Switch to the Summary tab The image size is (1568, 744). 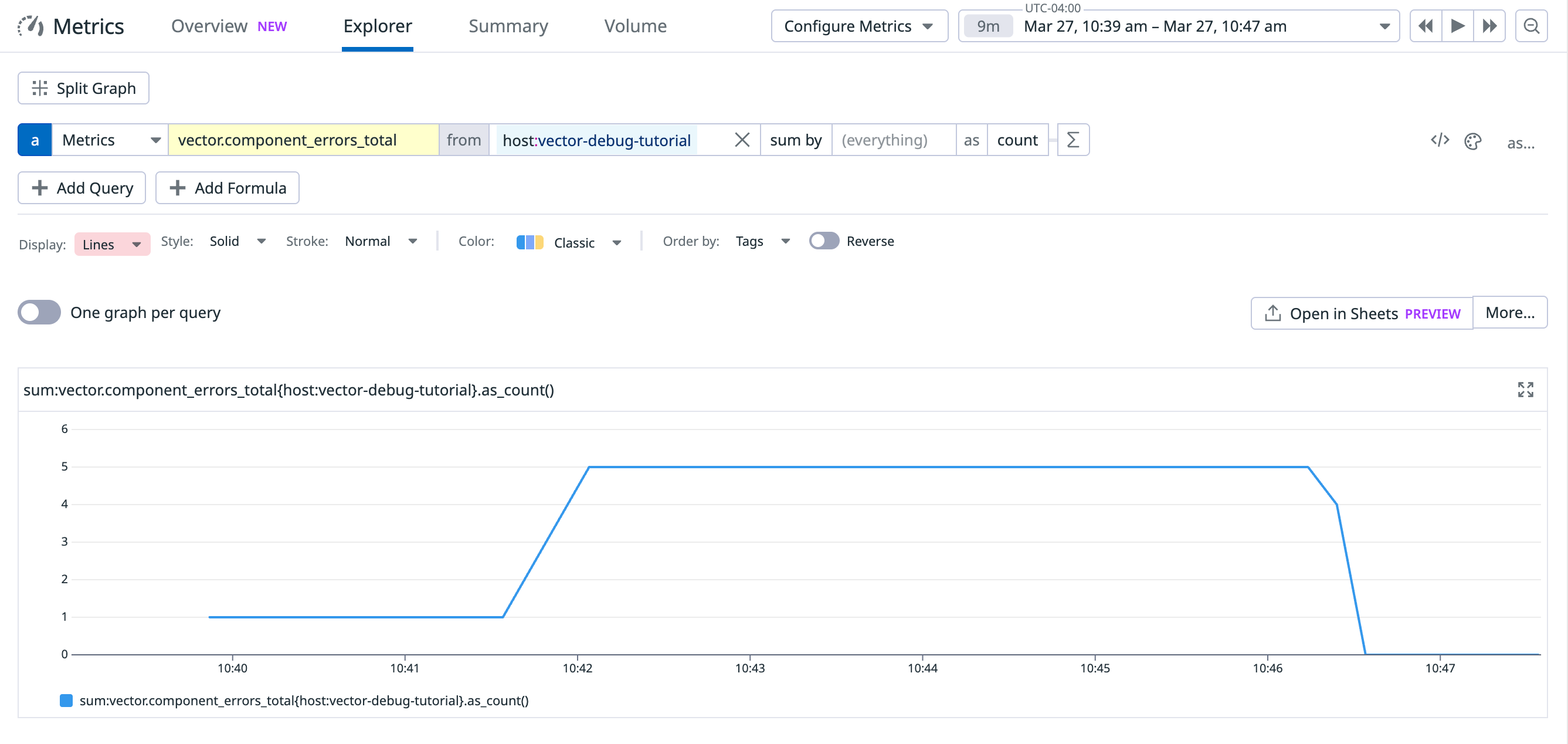508,26
